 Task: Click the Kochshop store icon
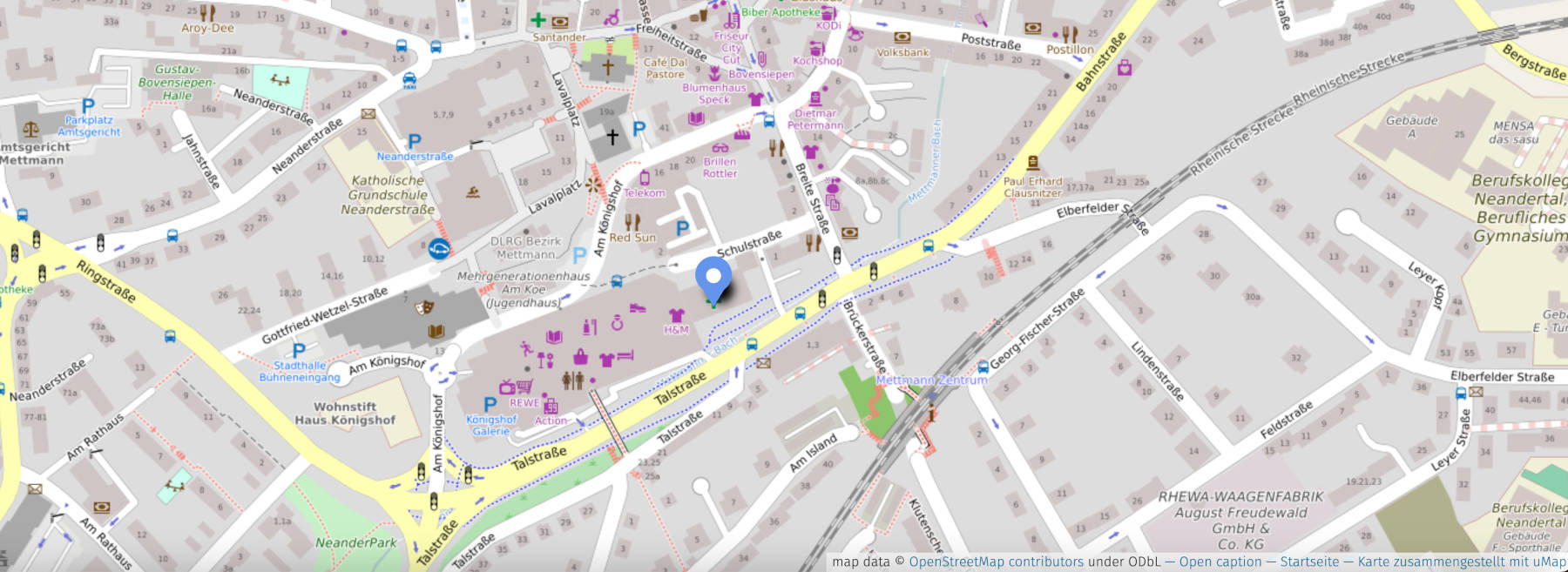pos(817,49)
